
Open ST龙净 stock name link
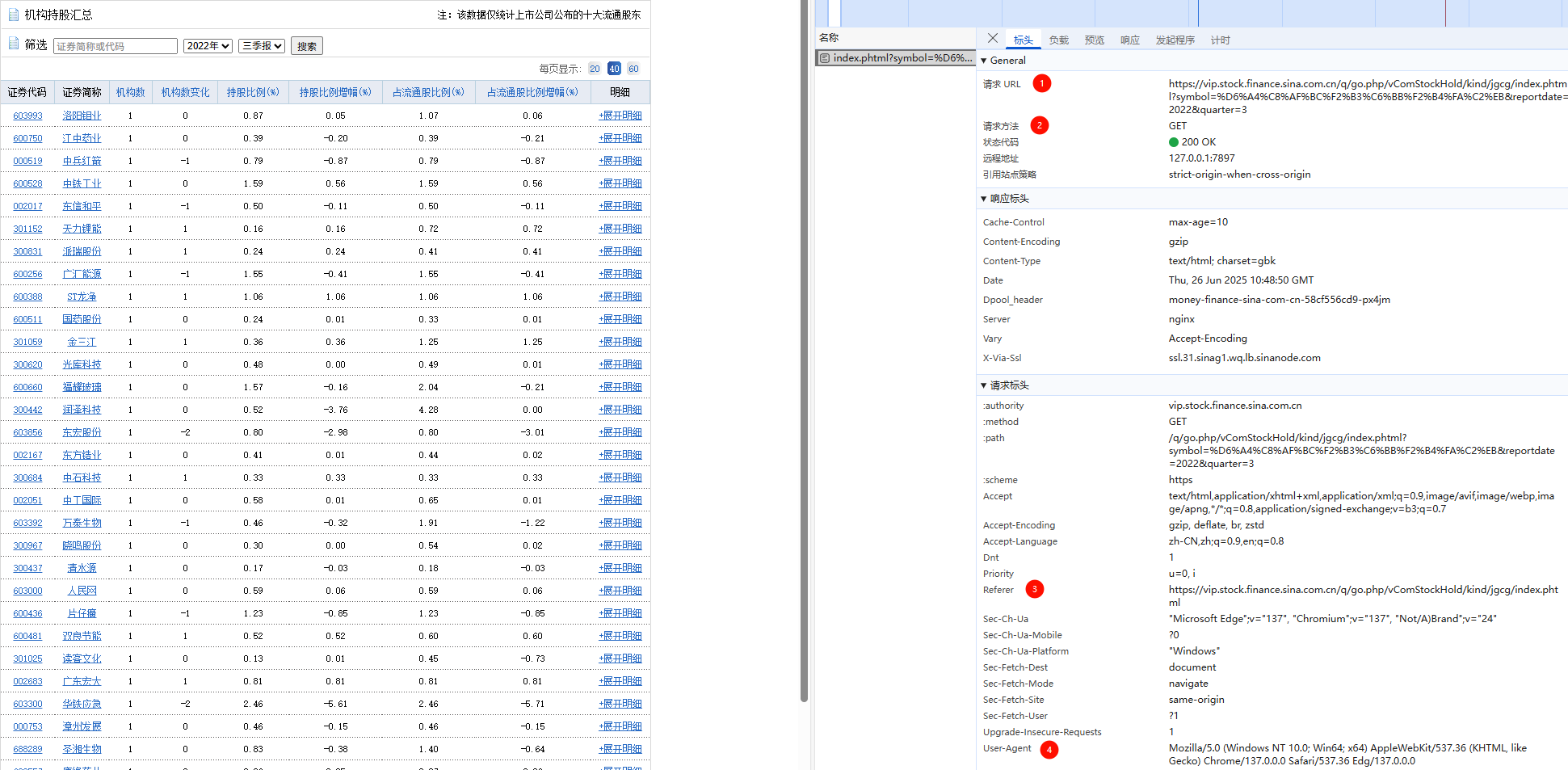point(82,297)
